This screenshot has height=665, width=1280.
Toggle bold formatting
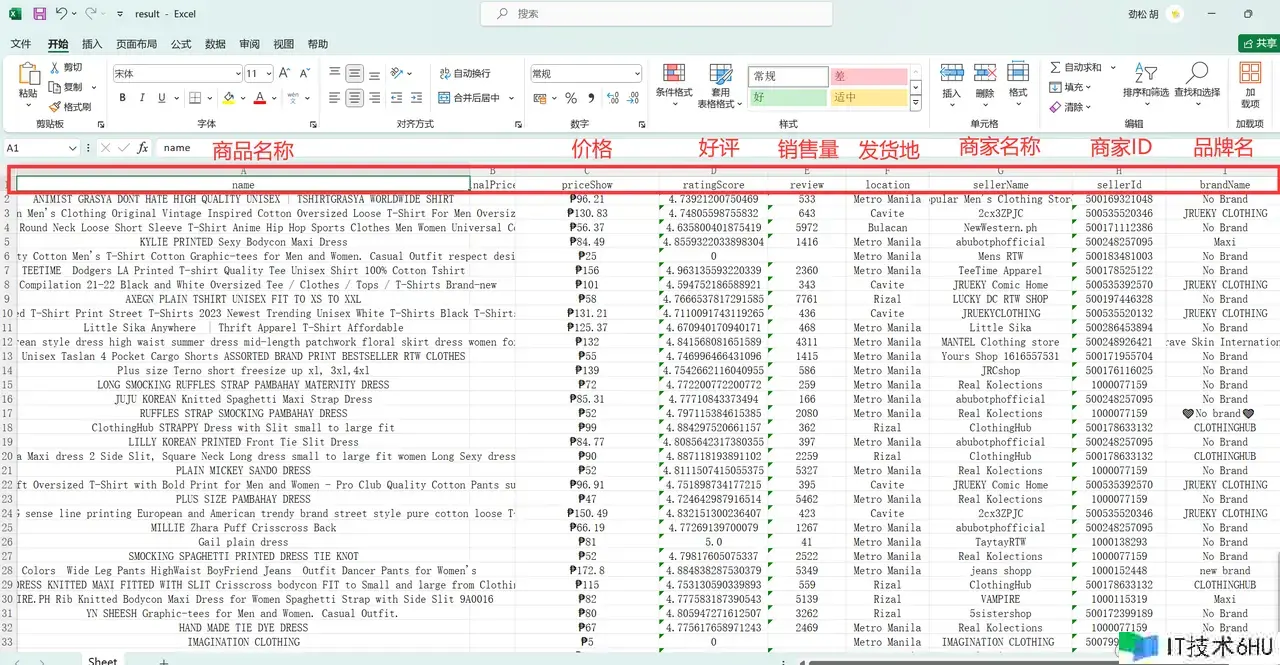[x=123, y=98]
